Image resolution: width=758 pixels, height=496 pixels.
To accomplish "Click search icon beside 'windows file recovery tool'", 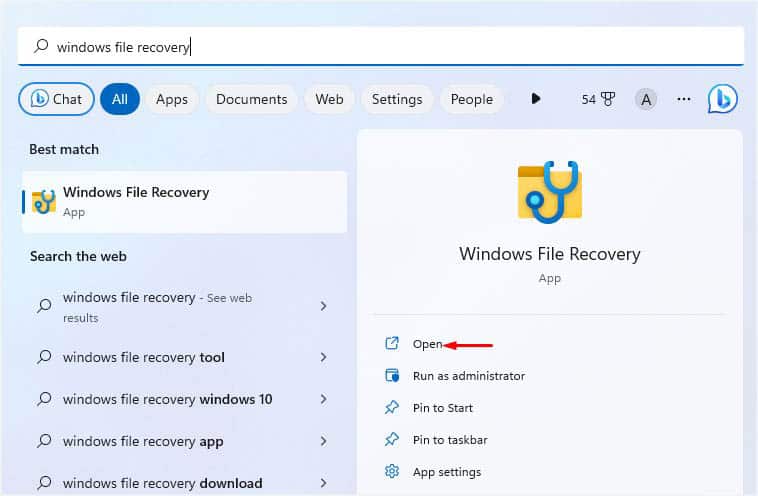I will (x=44, y=357).
